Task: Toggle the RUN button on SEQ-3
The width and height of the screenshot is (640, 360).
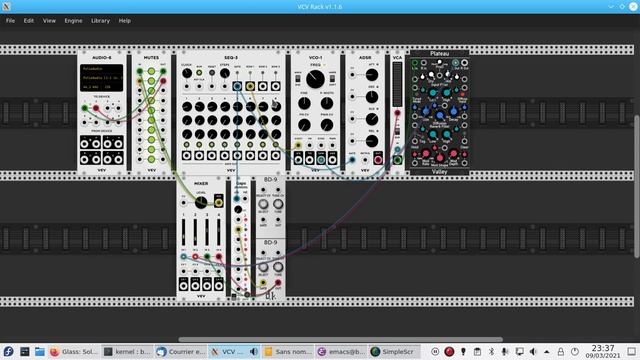Action: tap(199, 73)
